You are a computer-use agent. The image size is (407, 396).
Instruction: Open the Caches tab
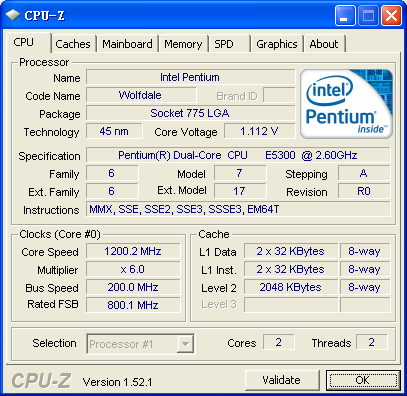pyautogui.click(x=73, y=44)
